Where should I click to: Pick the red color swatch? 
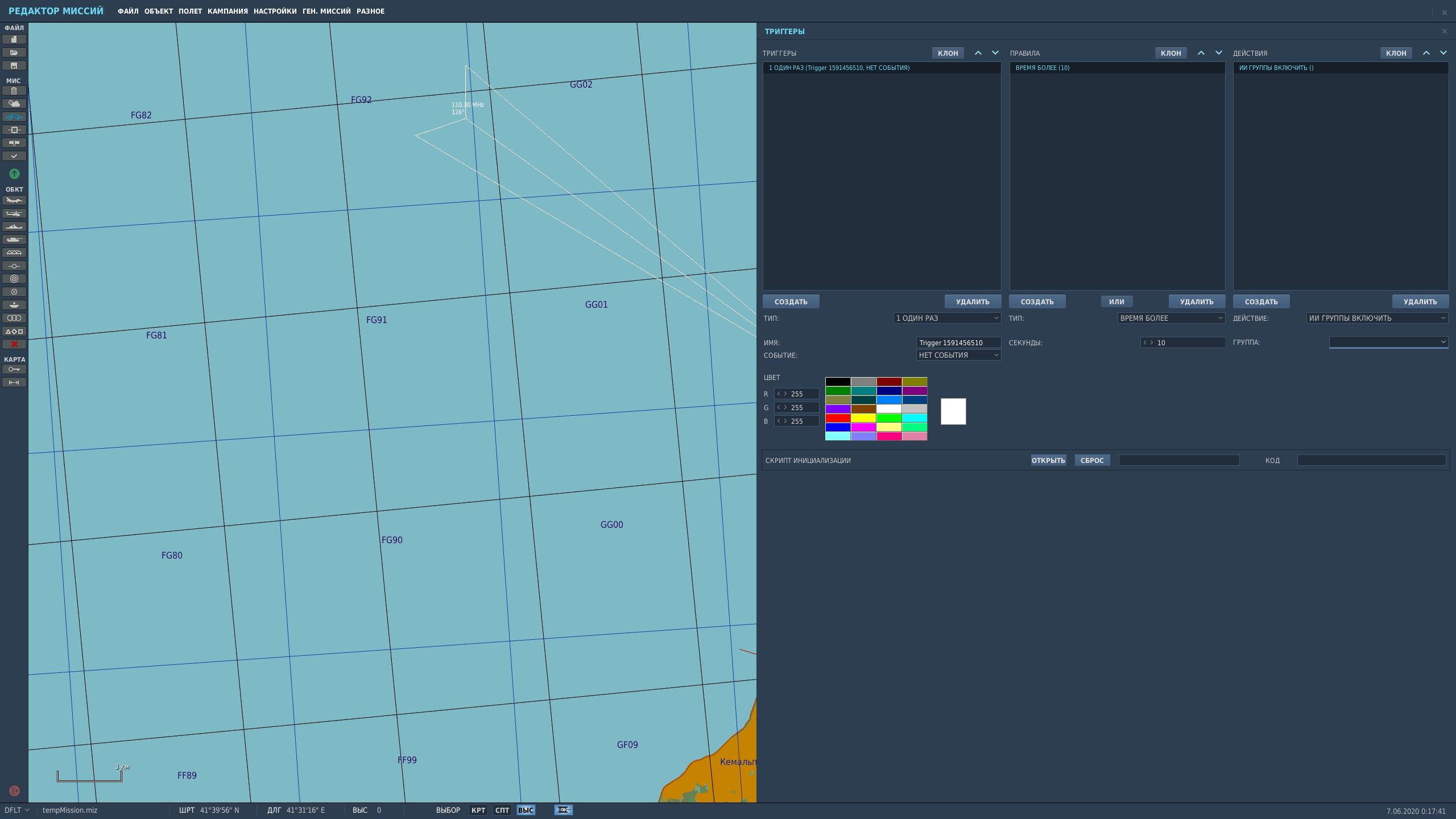click(x=838, y=418)
